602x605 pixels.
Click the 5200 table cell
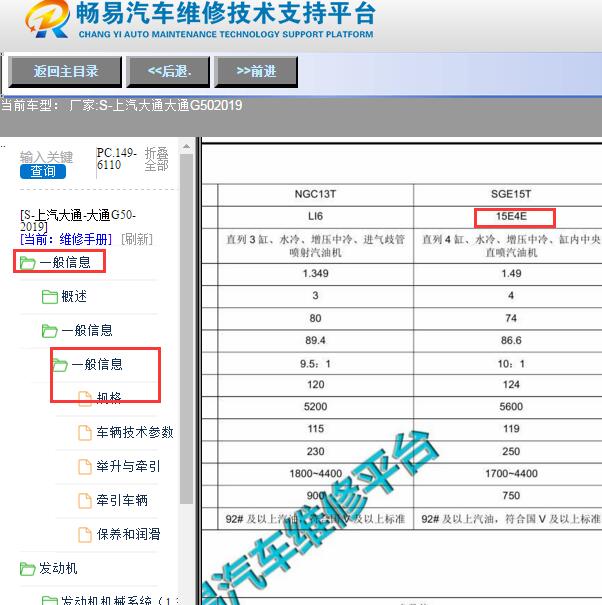click(x=315, y=407)
